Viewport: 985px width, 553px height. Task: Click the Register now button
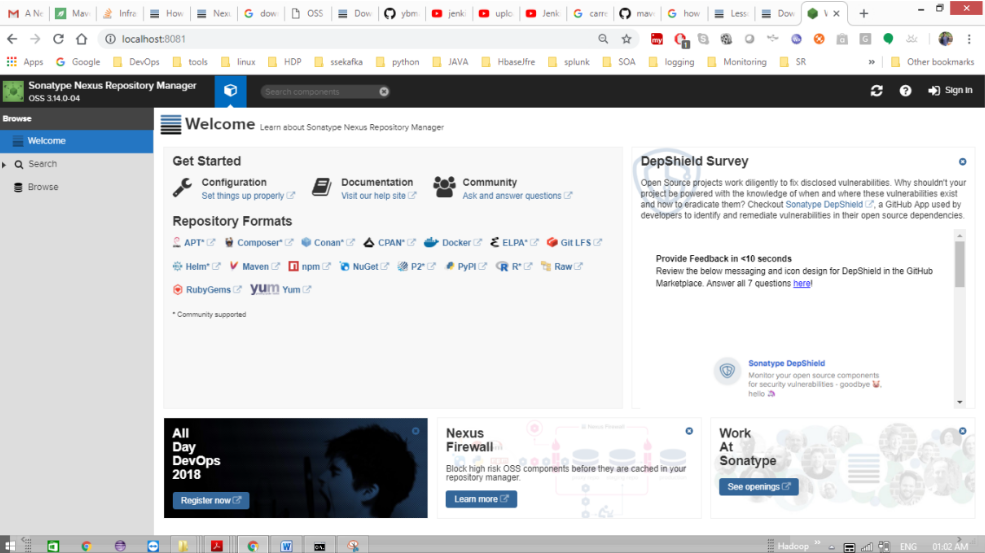tap(211, 500)
